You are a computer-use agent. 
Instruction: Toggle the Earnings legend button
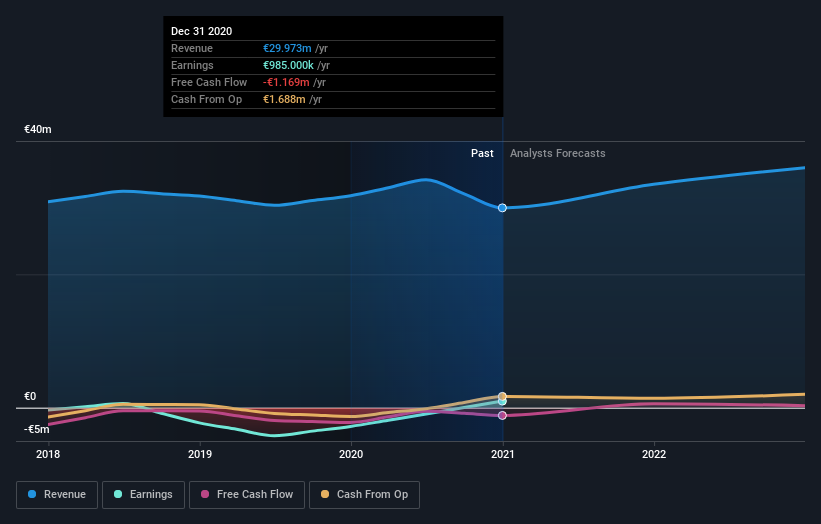143,495
